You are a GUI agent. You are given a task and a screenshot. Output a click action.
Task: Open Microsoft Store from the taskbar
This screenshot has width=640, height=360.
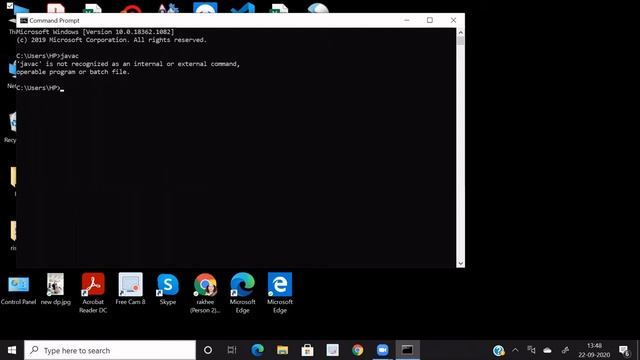tap(307, 350)
